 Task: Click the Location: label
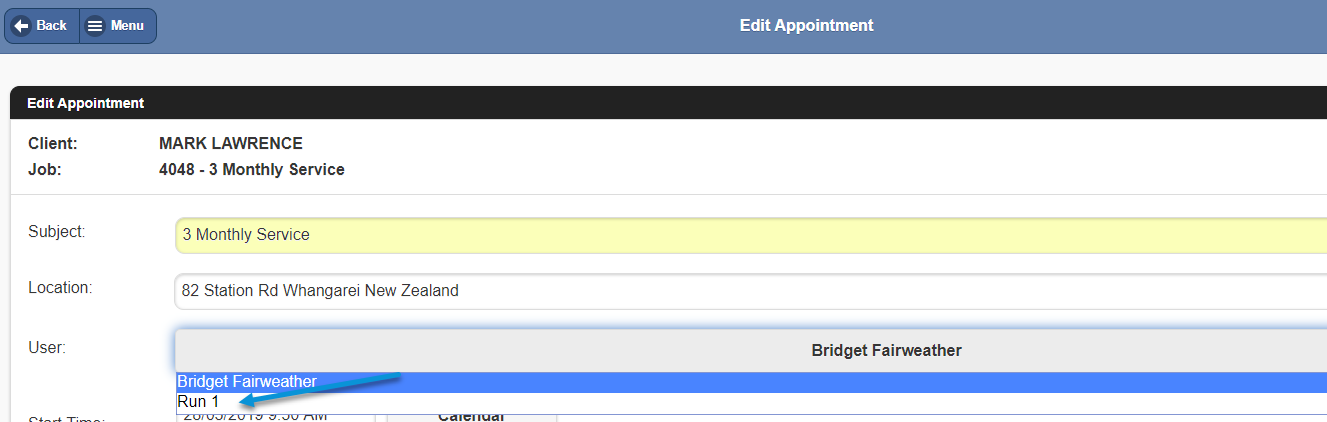click(x=60, y=288)
